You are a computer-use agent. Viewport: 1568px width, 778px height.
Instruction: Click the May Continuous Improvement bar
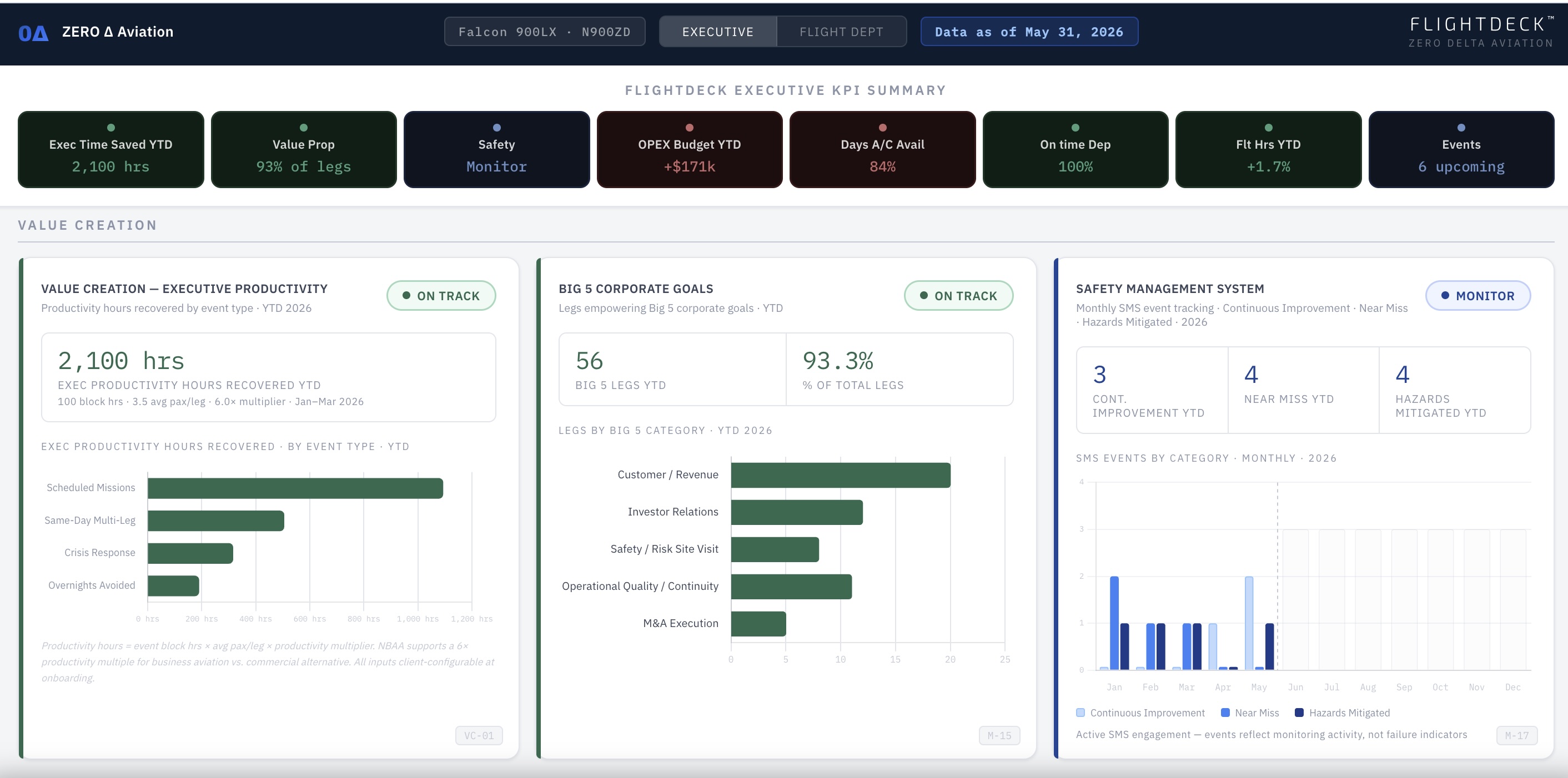click(1249, 623)
